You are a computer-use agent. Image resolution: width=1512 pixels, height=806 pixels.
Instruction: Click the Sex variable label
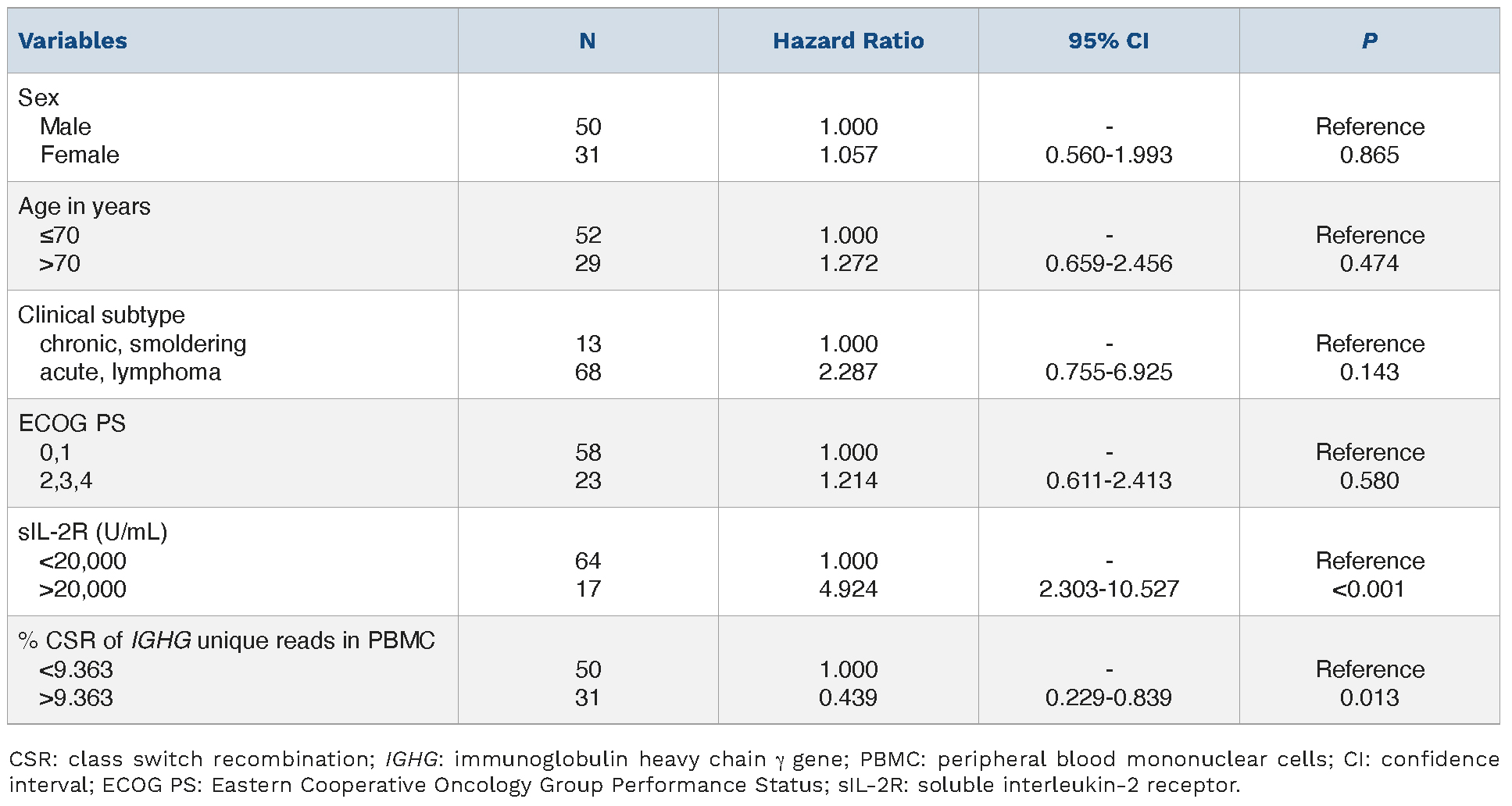38,98
